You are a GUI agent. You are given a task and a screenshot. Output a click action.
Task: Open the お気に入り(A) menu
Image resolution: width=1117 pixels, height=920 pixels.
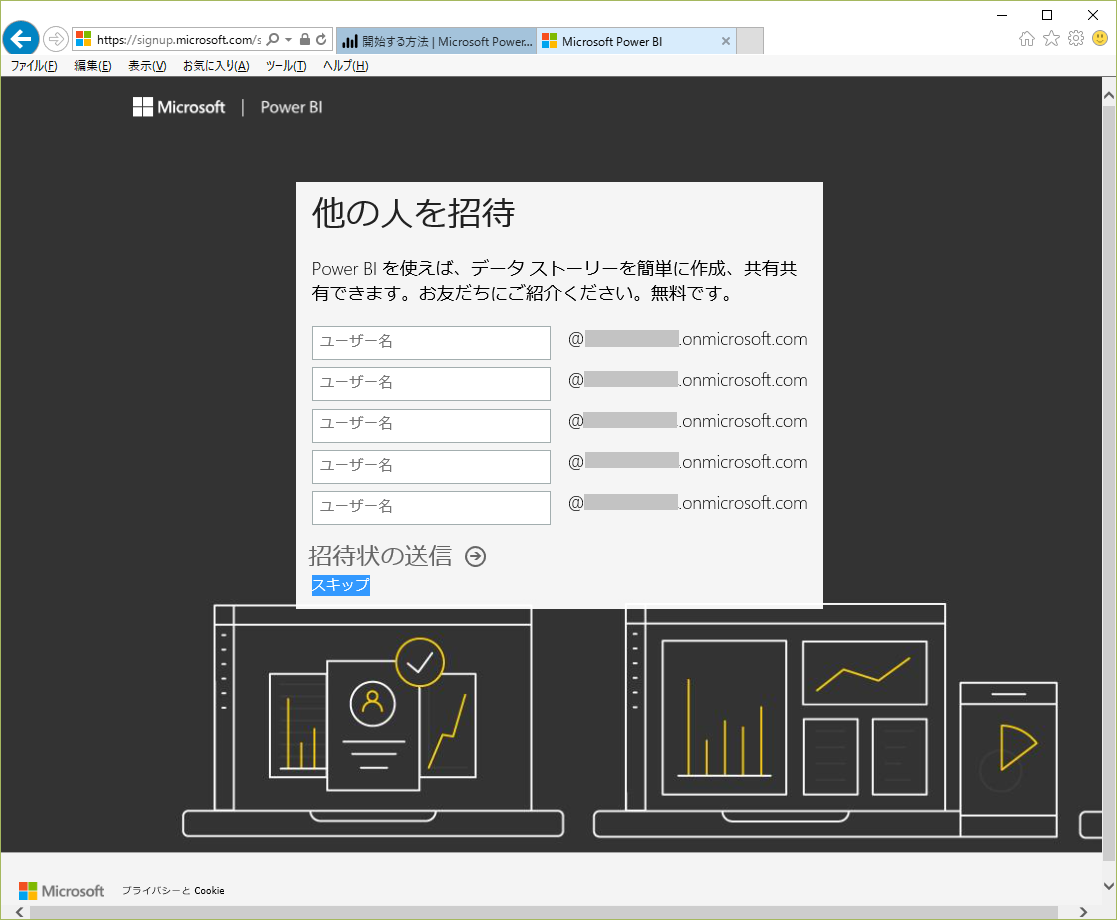click(x=216, y=66)
